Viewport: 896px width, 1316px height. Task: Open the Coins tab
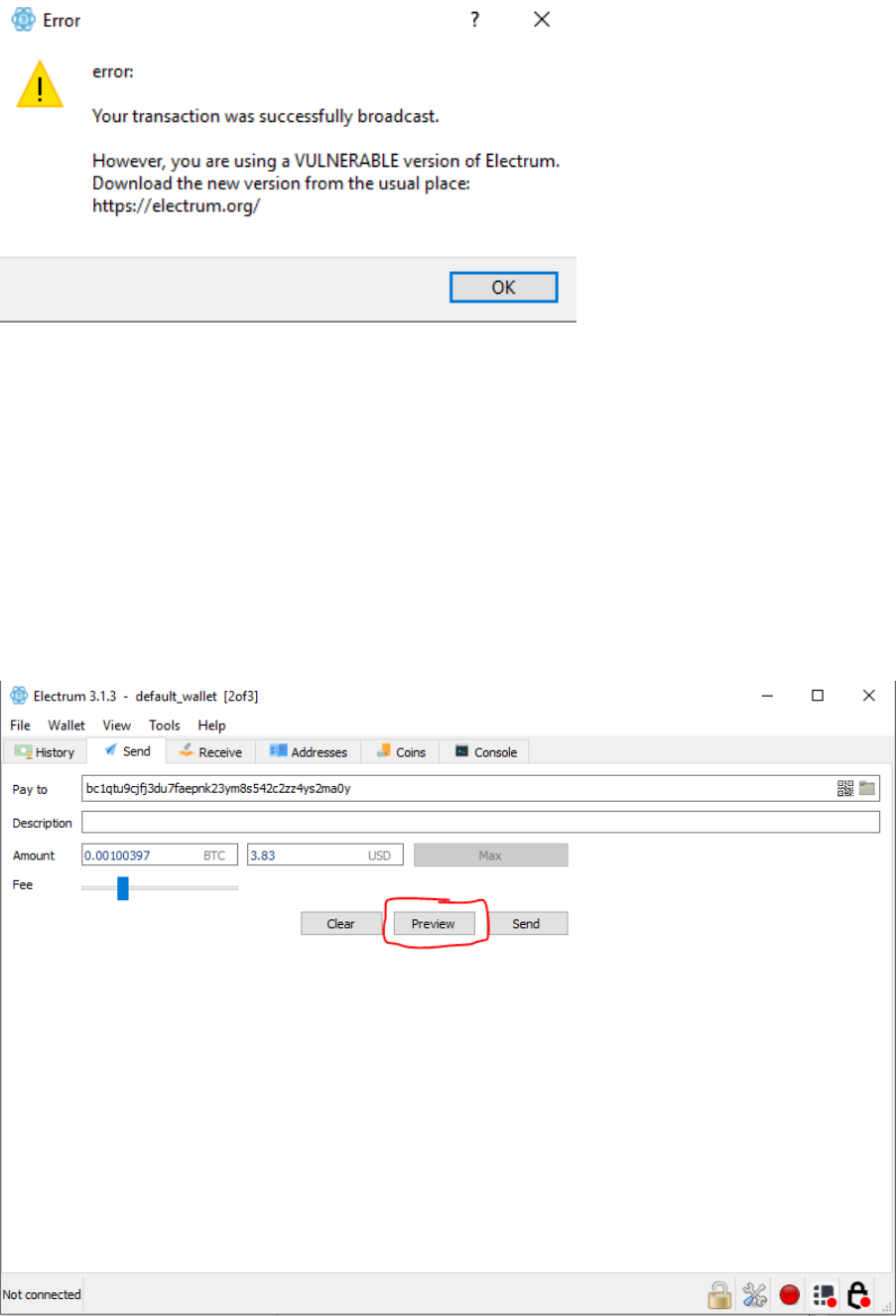400,752
